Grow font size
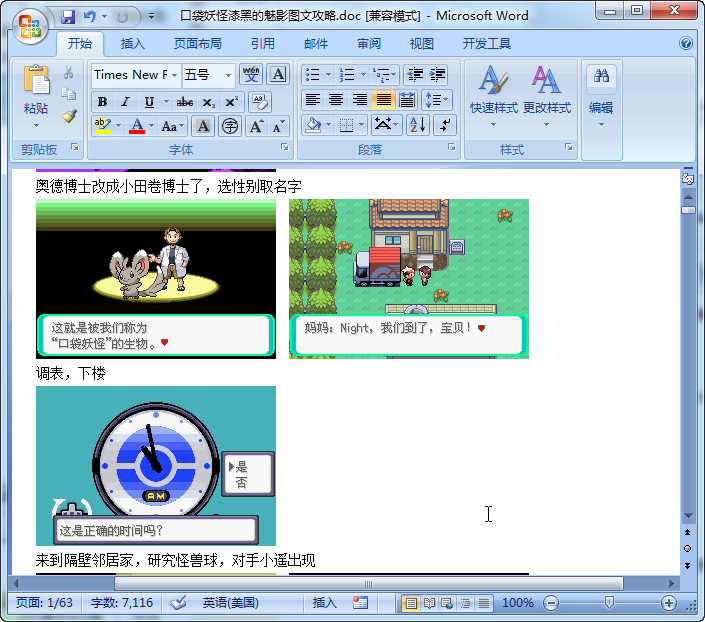 257,126
